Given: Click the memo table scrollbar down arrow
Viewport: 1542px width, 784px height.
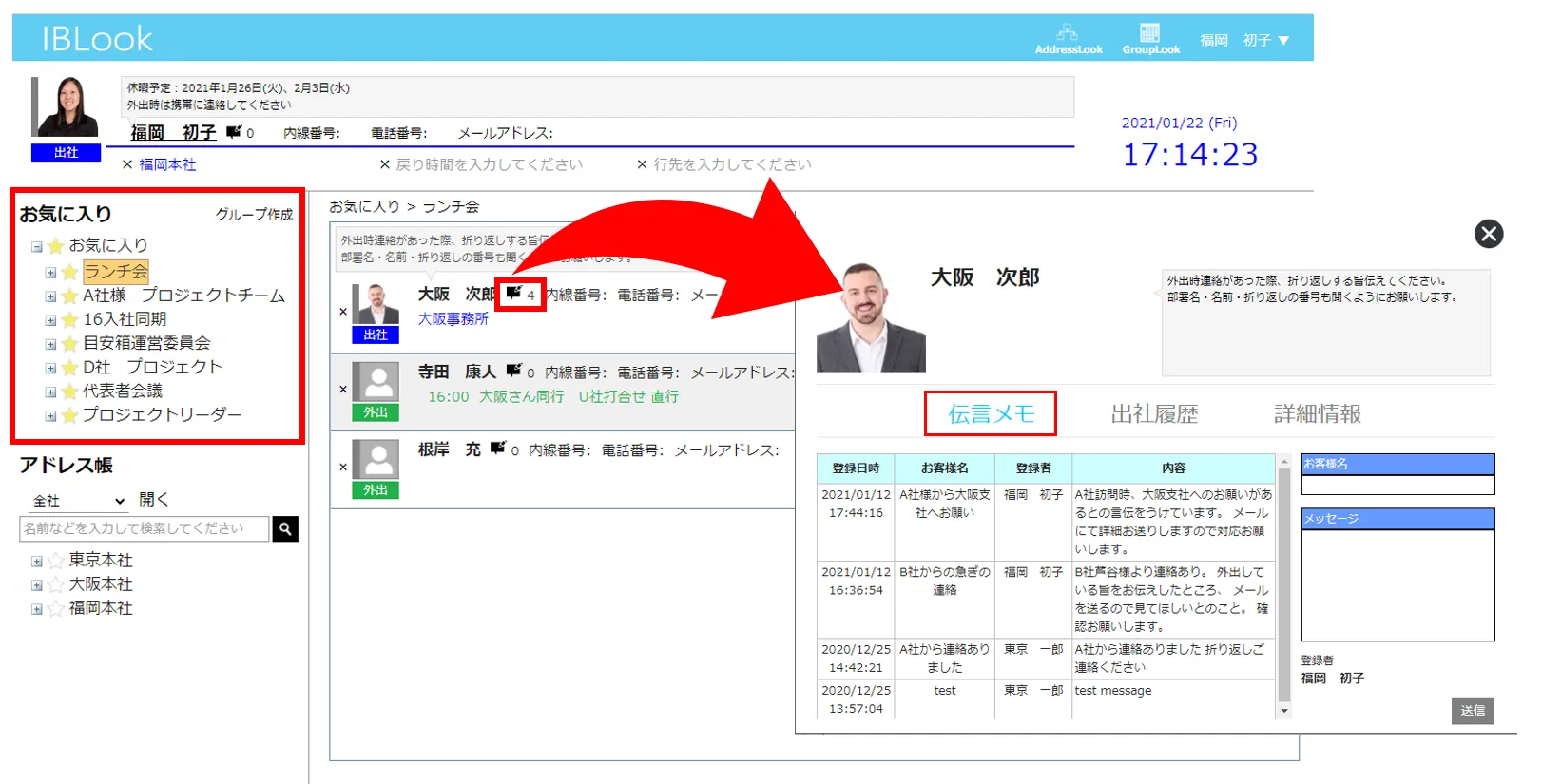Looking at the screenshot, I should click(1284, 711).
